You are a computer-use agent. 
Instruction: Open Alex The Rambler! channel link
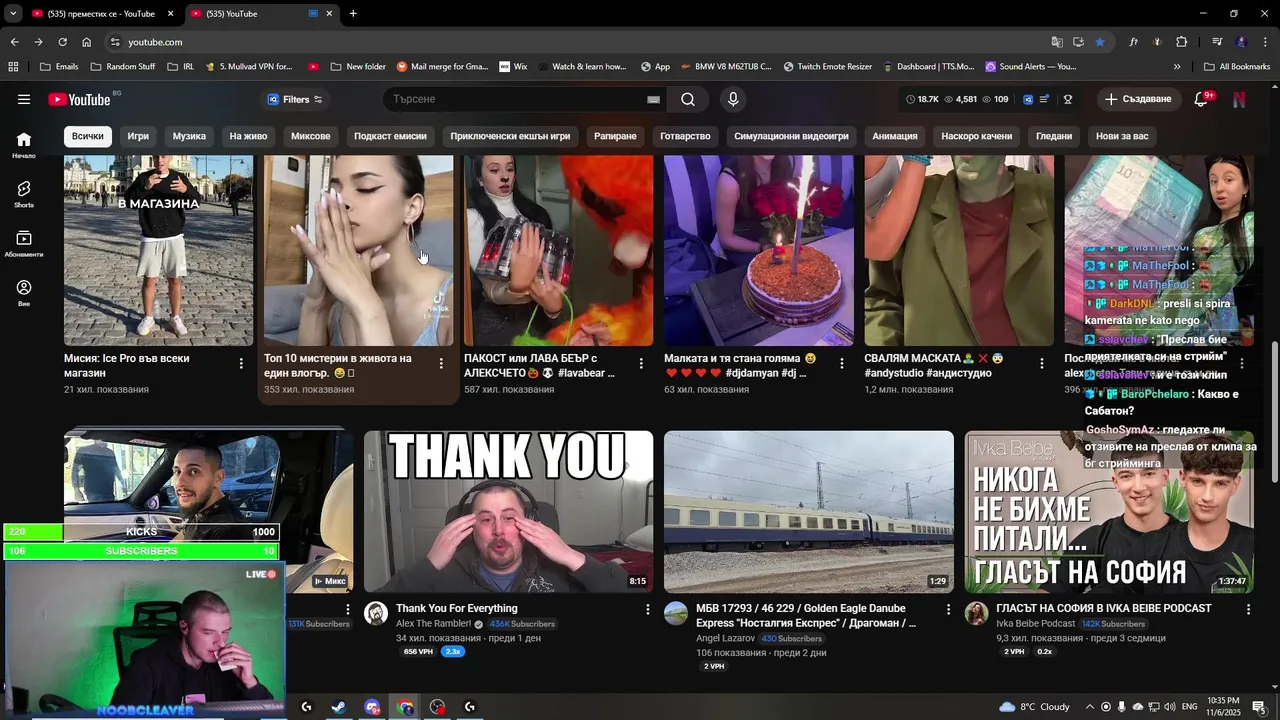click(435, 624)
